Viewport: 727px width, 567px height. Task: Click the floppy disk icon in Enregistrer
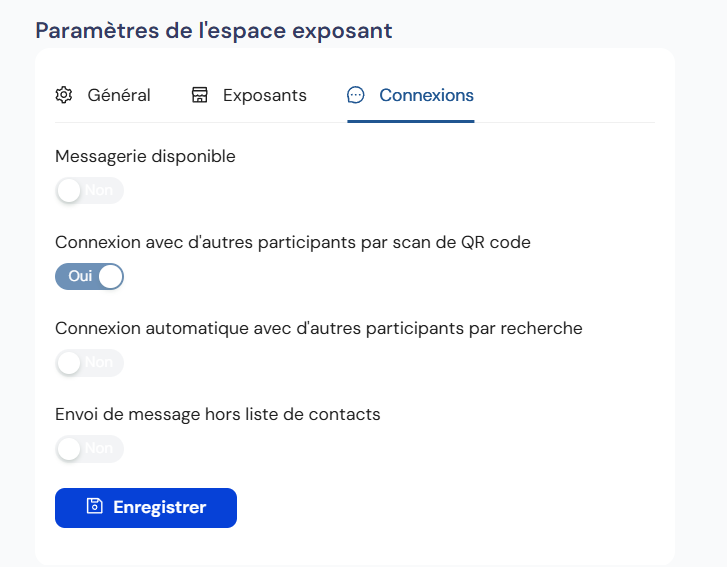pyautogui.click(x=94, y=507)
